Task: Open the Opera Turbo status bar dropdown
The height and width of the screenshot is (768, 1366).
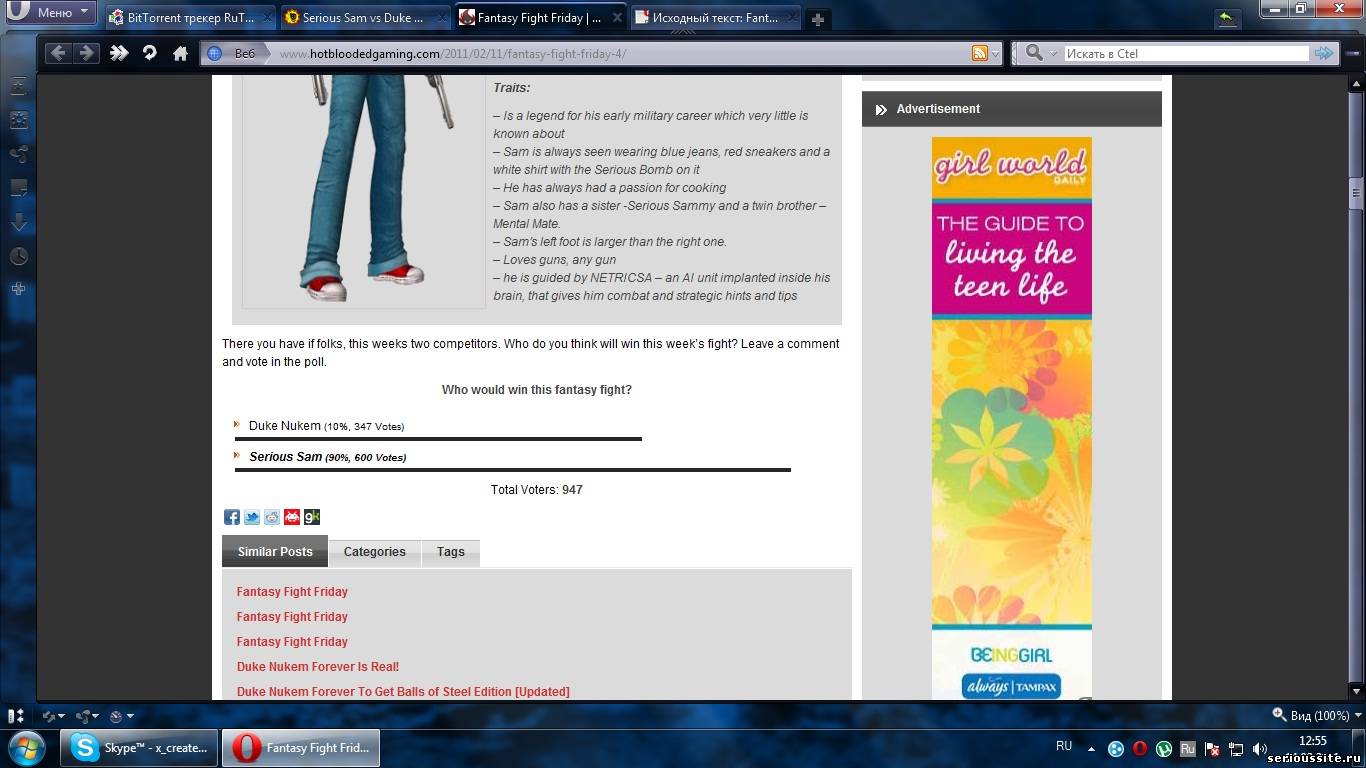Action: 121,716
